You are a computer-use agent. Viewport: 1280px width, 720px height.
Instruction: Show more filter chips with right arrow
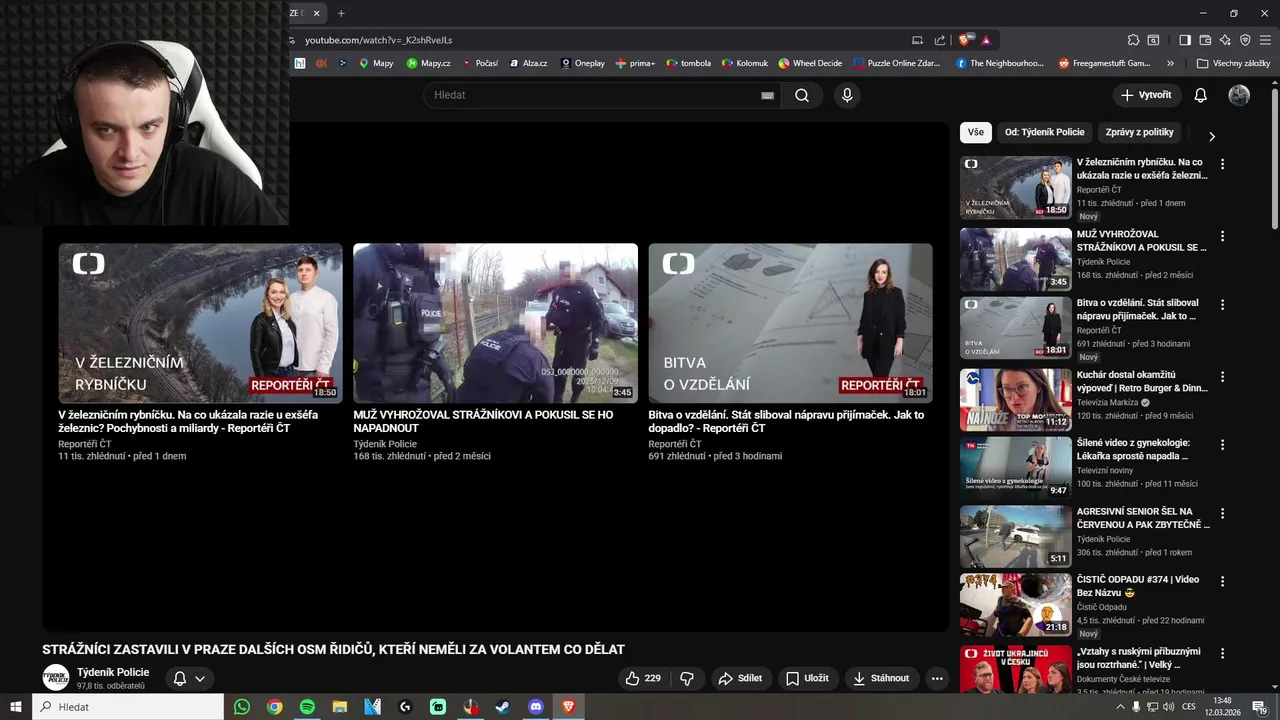(1212, 136)
